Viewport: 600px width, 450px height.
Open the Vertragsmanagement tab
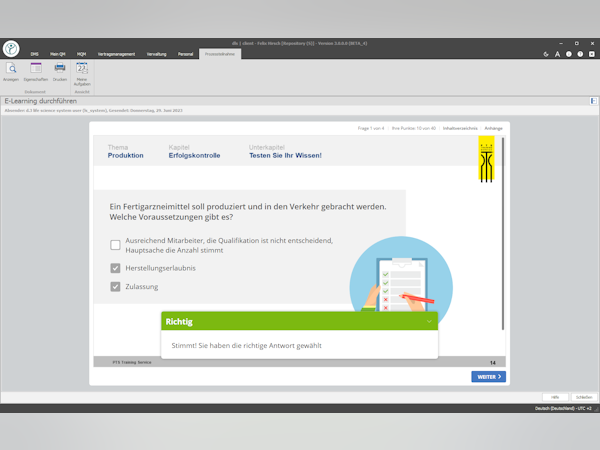click(x=116, y=54)
